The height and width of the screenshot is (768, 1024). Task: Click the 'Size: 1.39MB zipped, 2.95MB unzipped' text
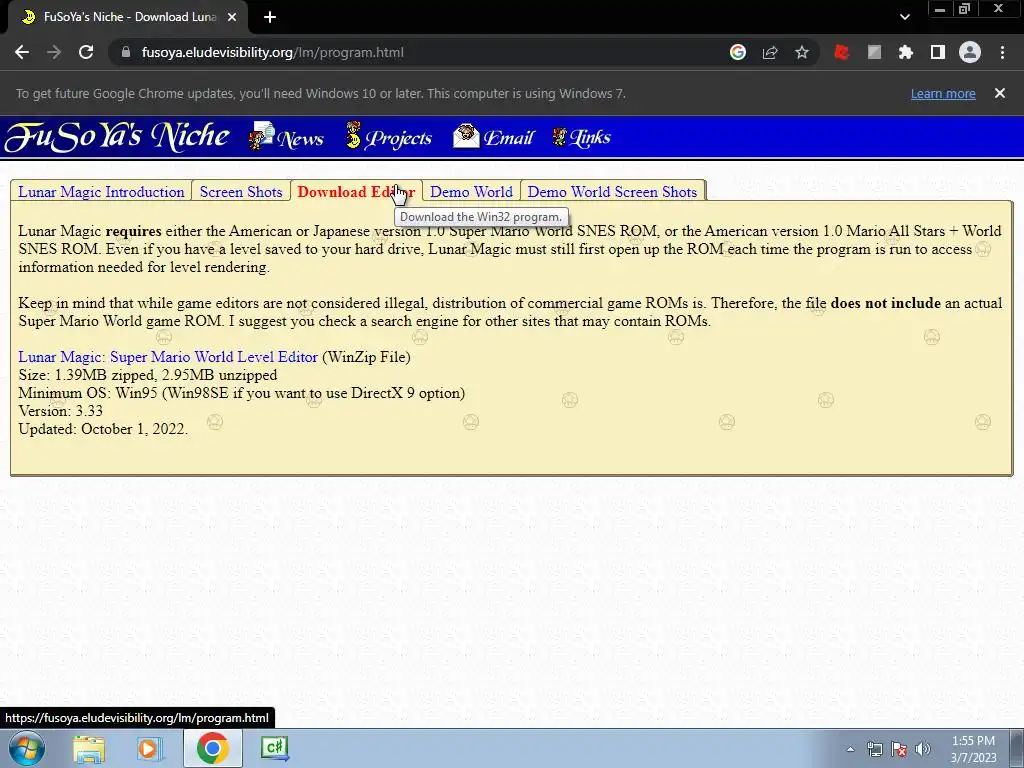(x=148, y=375)
